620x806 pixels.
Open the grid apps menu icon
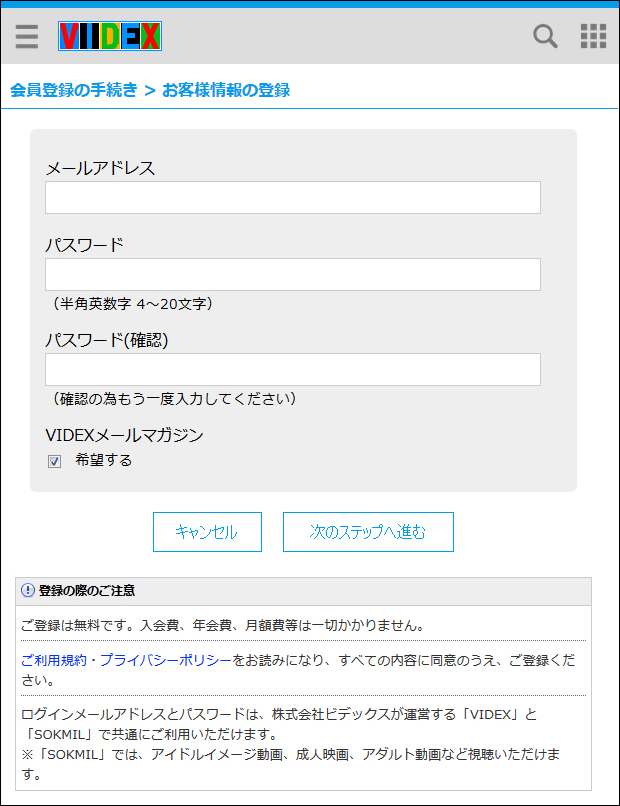[x=593, y=36]
